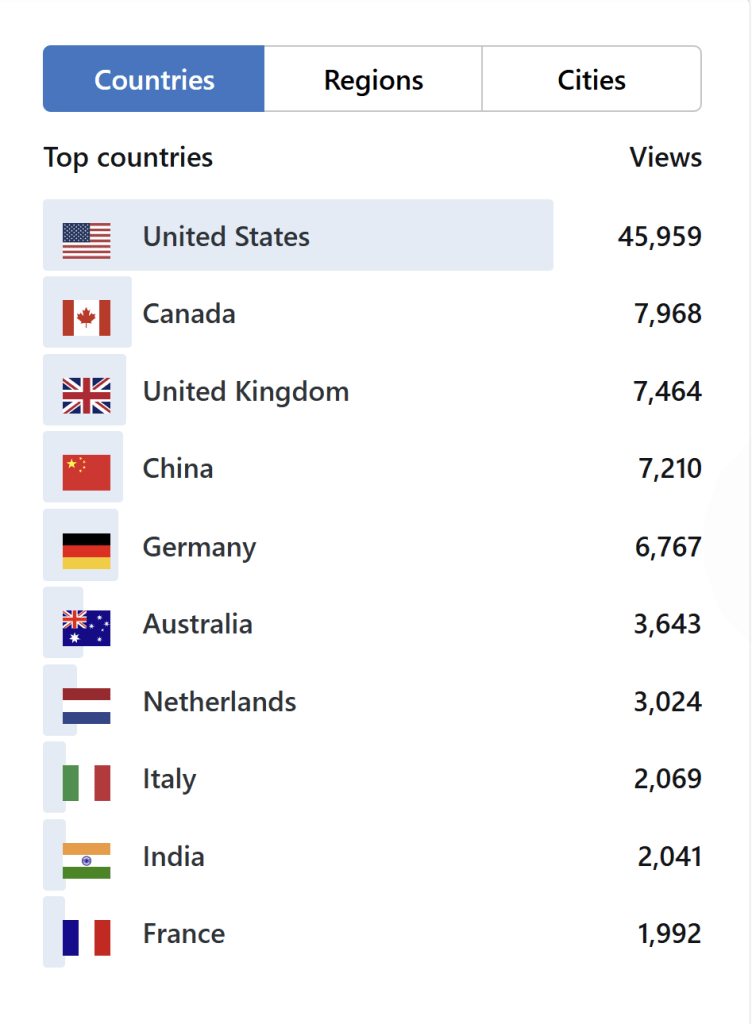This screenshot has width=752, height=1024.
Task: Click the Germany views count 6,767
Action: coord(667,547)
